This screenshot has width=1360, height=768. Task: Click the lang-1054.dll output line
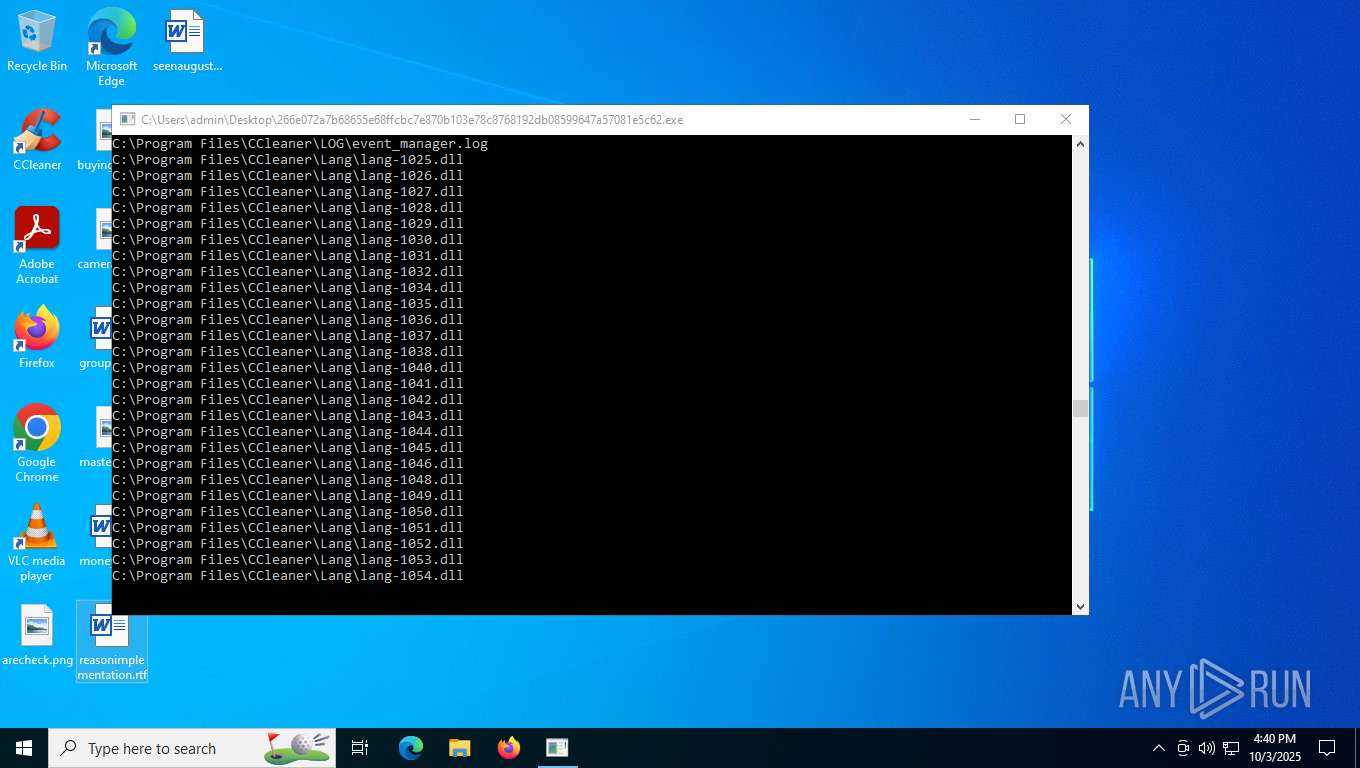coord(288,576)
